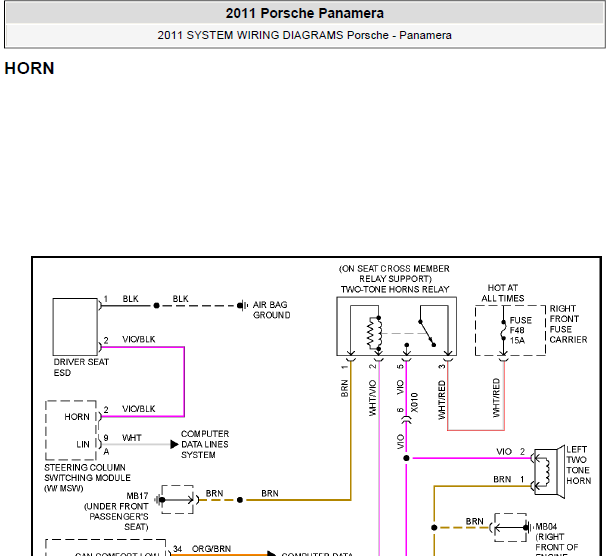Click the HOT AT ALL TIMES label
This screenshot has height=556, width=611.
pos(503,293)
